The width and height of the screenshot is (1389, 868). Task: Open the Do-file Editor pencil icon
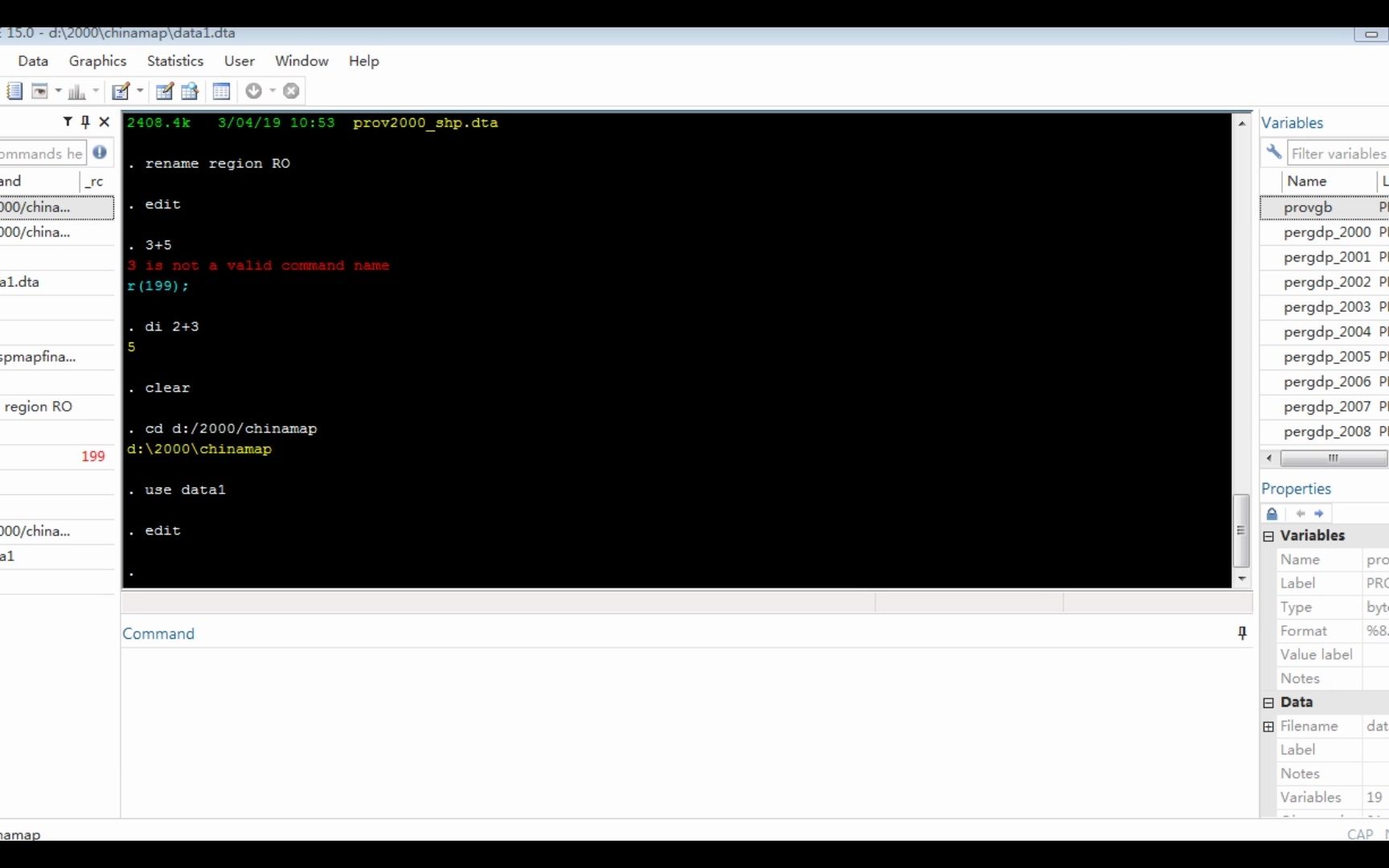(x=121, y=91)
